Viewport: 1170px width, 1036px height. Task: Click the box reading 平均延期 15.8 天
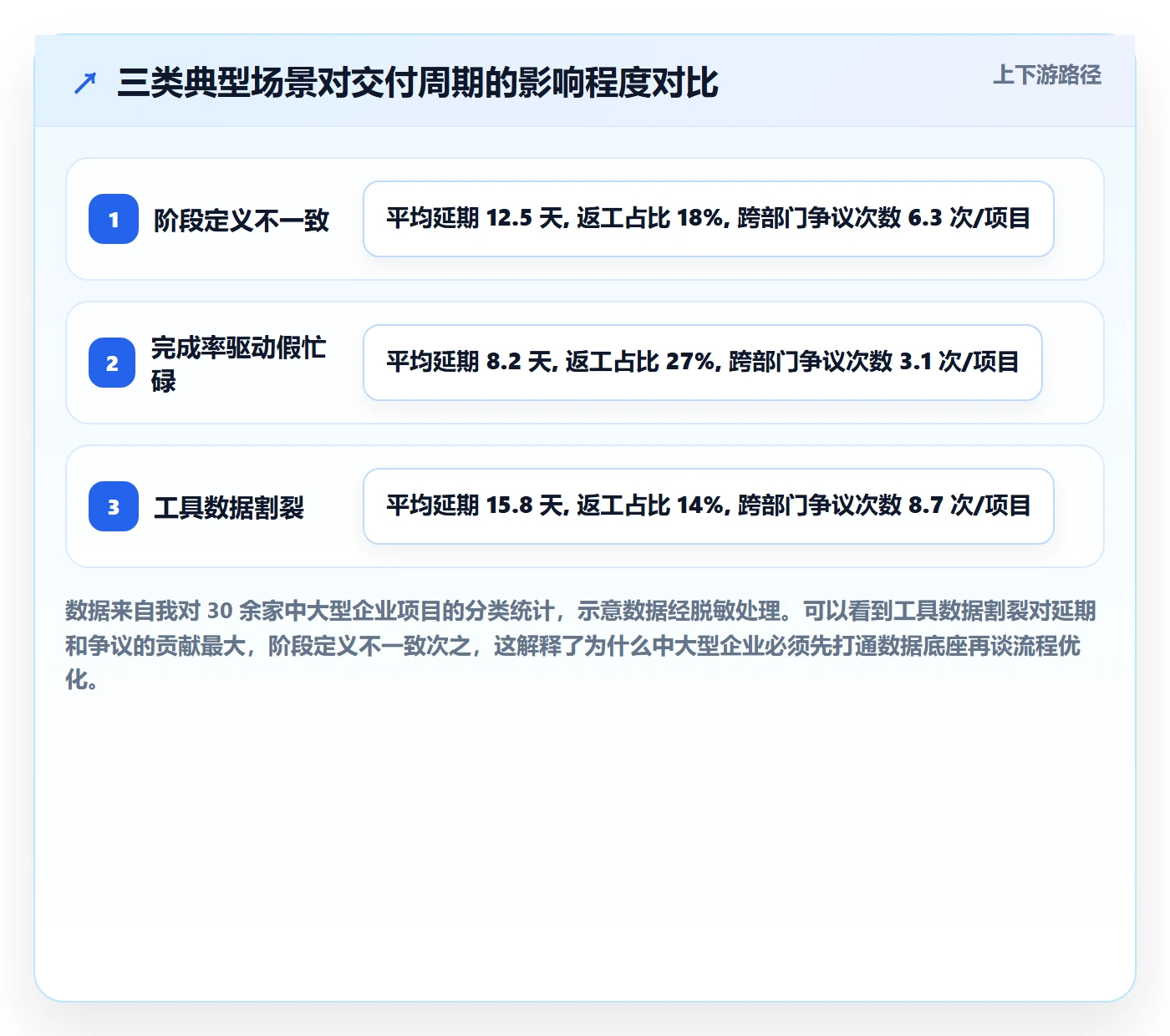(x=709, y=506)
